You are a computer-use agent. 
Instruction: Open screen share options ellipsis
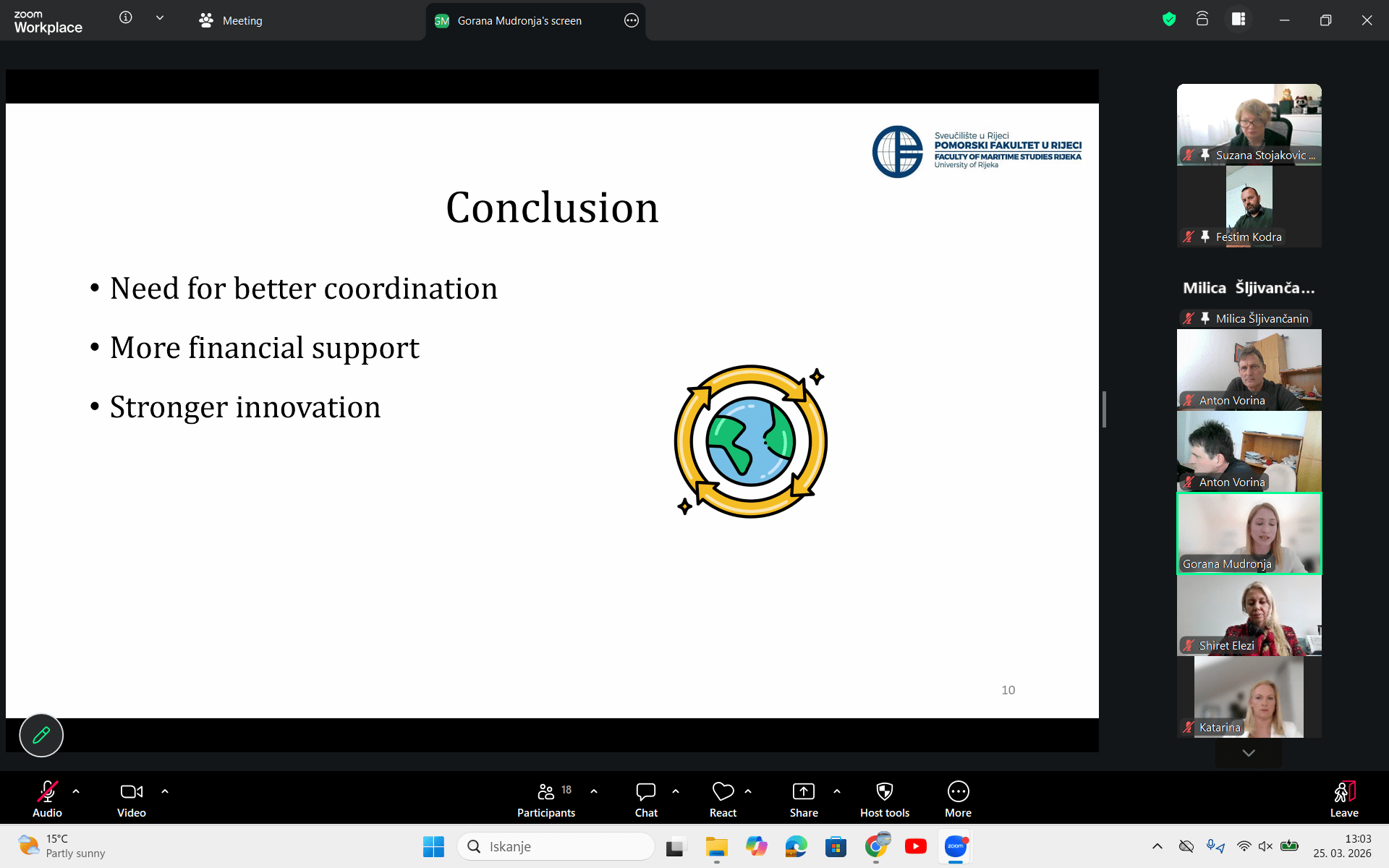[x=631, y=21]
